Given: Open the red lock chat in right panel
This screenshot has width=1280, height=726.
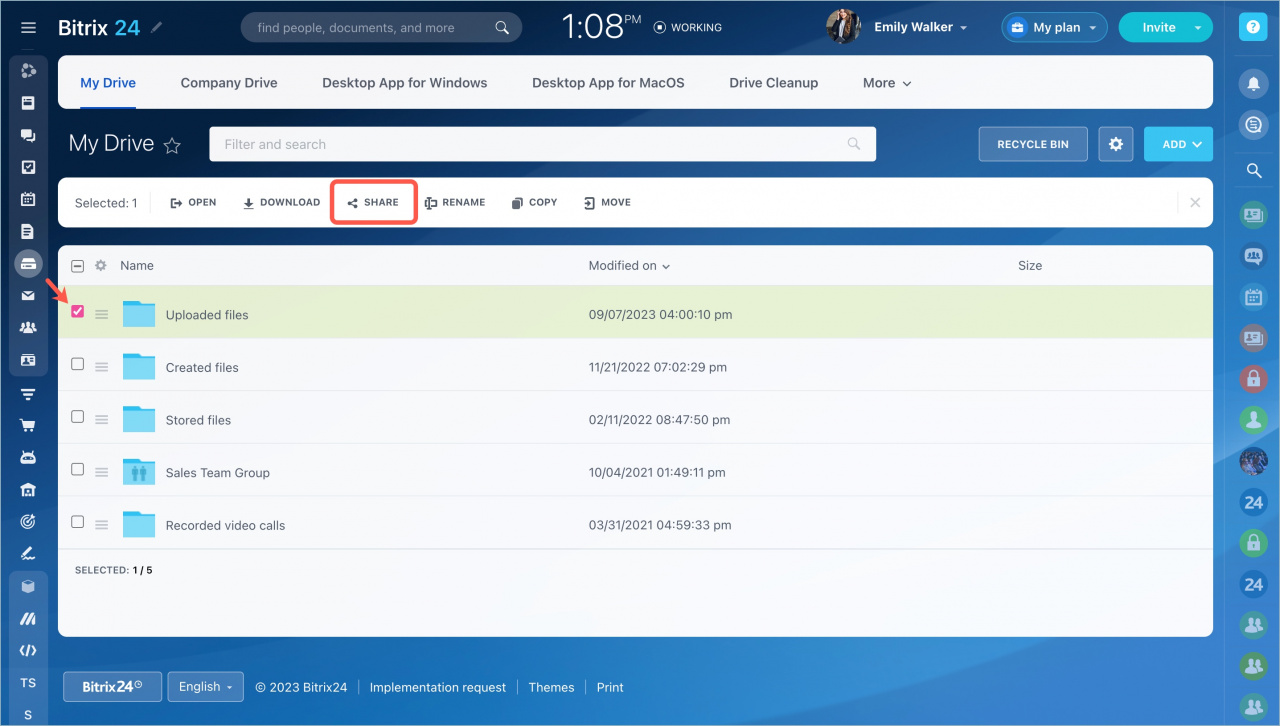Looking at the screenshot, I should (x=1253, y=378).
